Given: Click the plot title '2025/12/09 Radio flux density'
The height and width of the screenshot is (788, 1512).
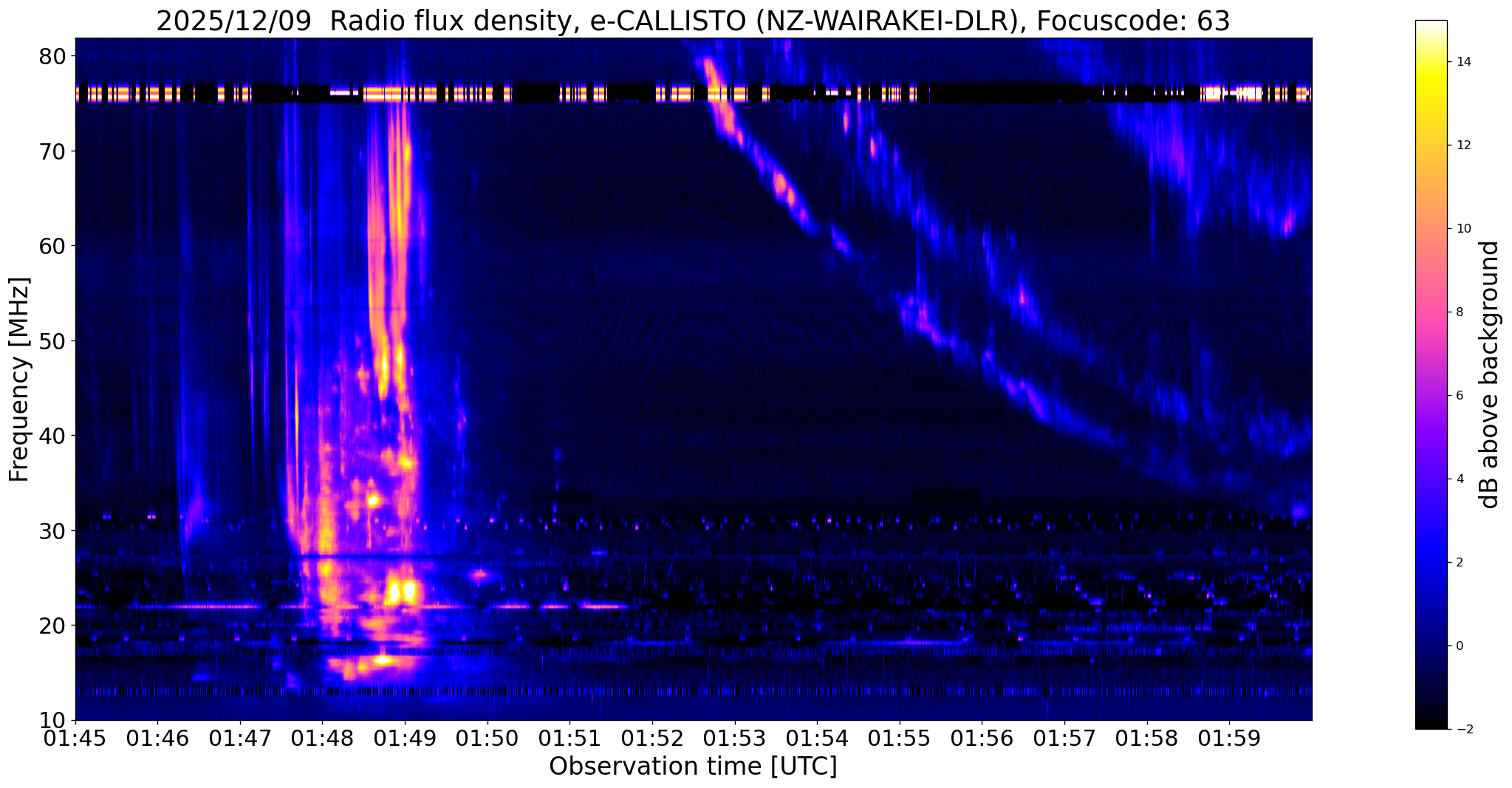Looking at the screenshot, I should (365, 21).
